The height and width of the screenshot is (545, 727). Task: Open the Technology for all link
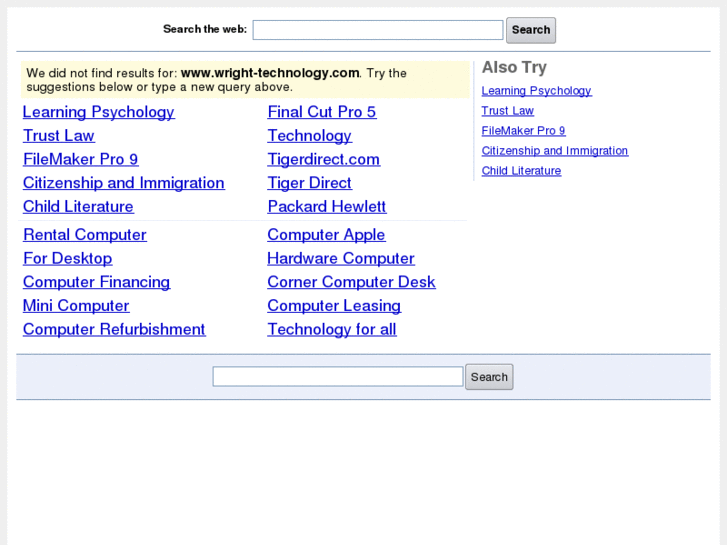(x=332, y=329)
